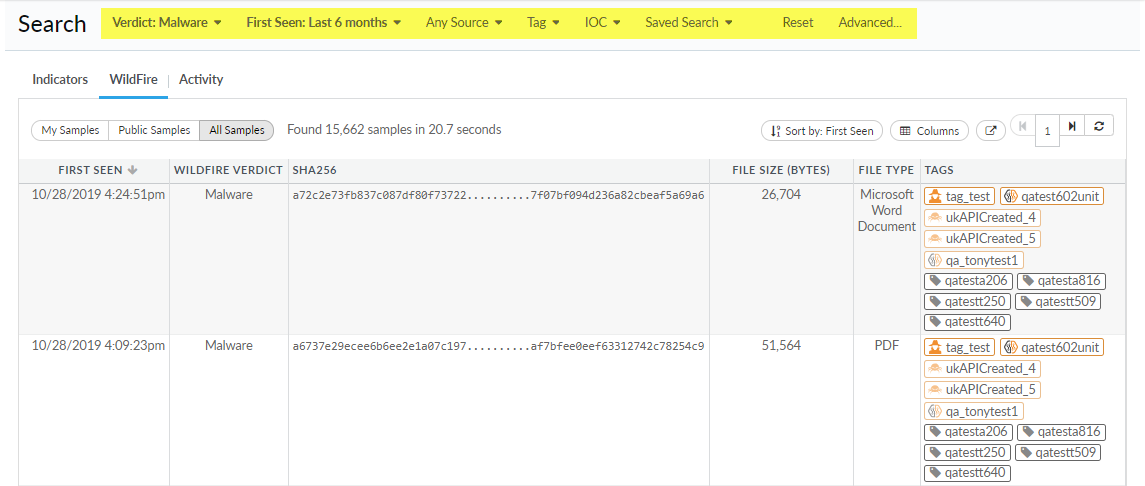Expand the First Seen: Last 6 months dropdown

click(323, 22)
